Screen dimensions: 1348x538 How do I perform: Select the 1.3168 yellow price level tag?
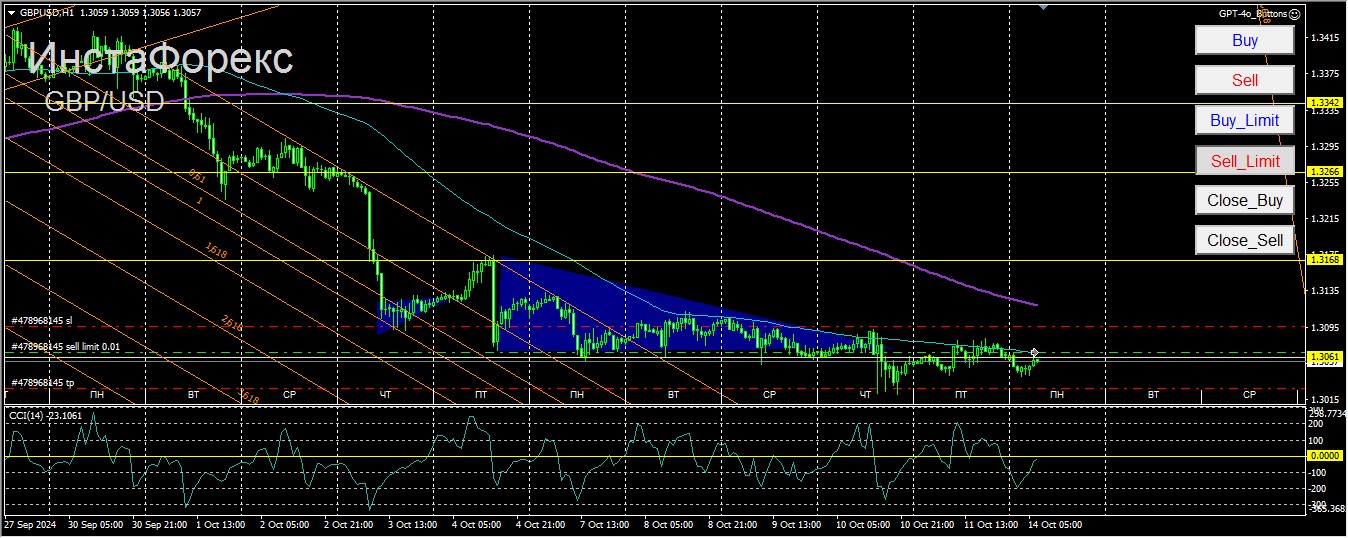[x=1324, y=260]
